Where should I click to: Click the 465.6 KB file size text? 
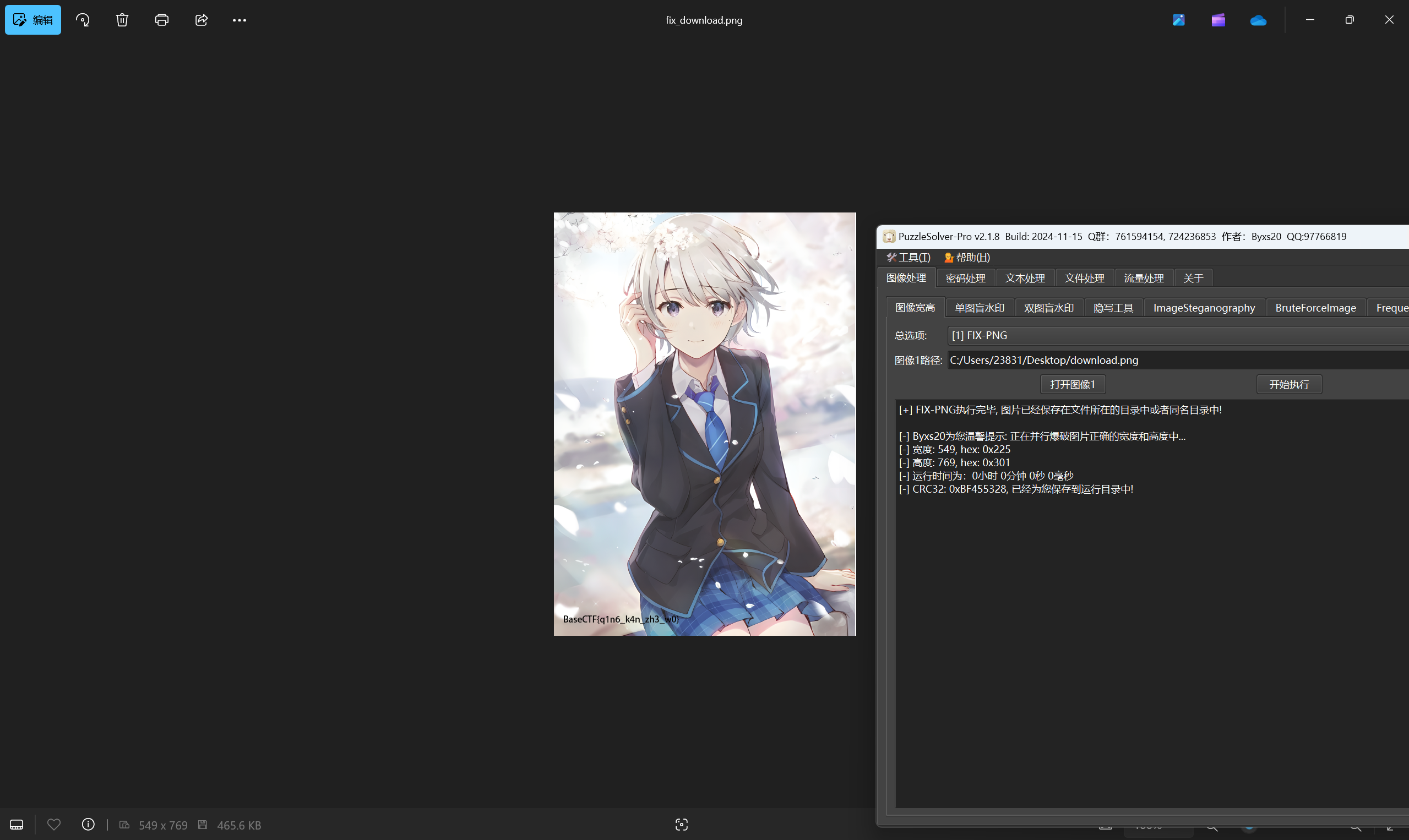pos(239,825)
